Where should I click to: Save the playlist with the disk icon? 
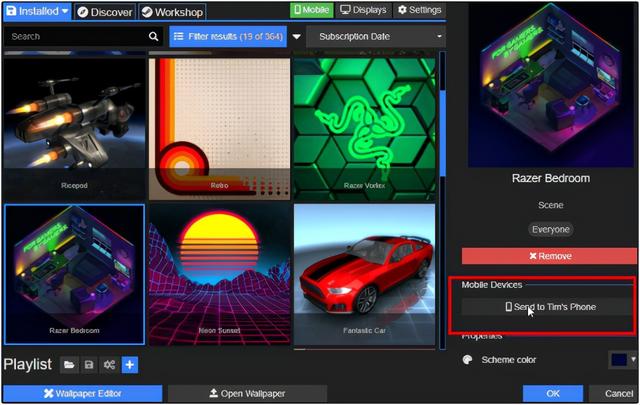click(x=90, y=365)
